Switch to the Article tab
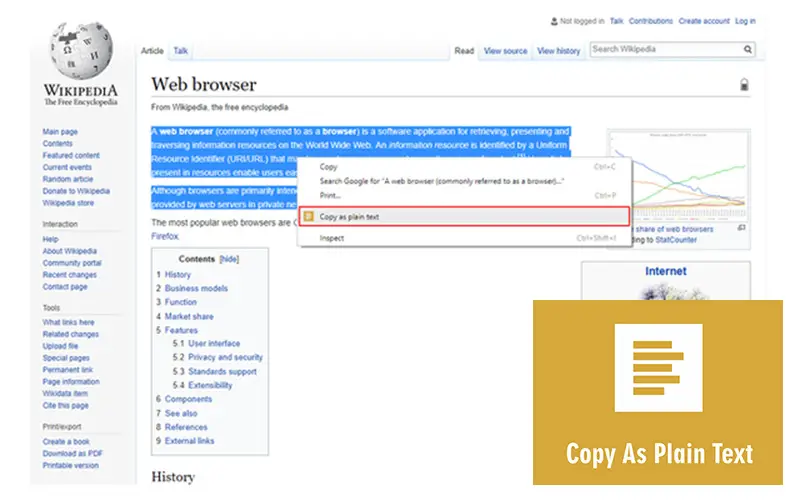 pos(152,51)
